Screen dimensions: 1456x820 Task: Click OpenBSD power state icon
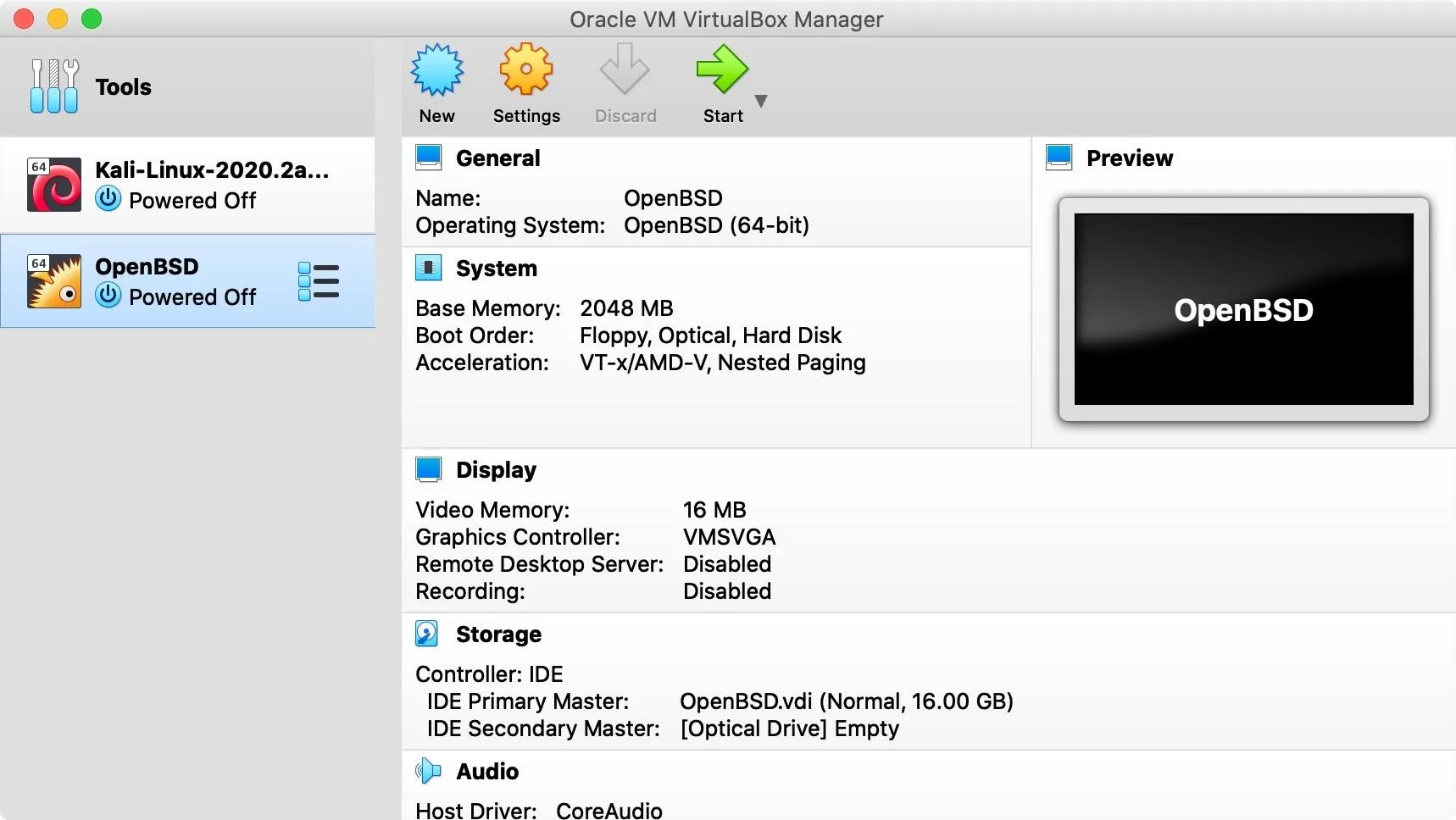[108, 296]
